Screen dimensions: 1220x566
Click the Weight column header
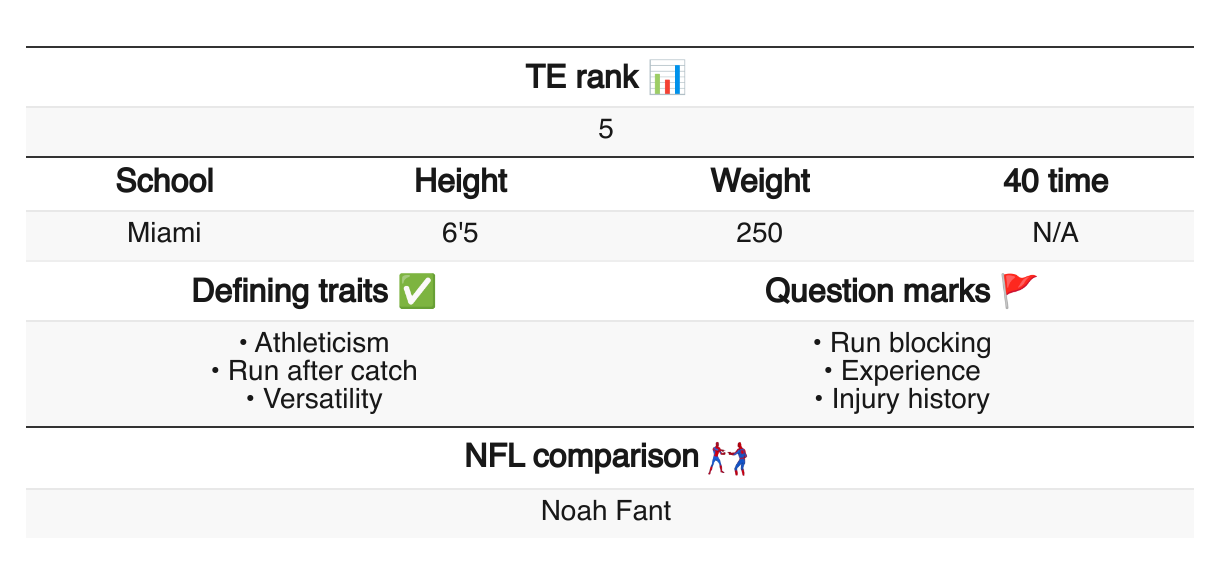(x=760, y=182)
